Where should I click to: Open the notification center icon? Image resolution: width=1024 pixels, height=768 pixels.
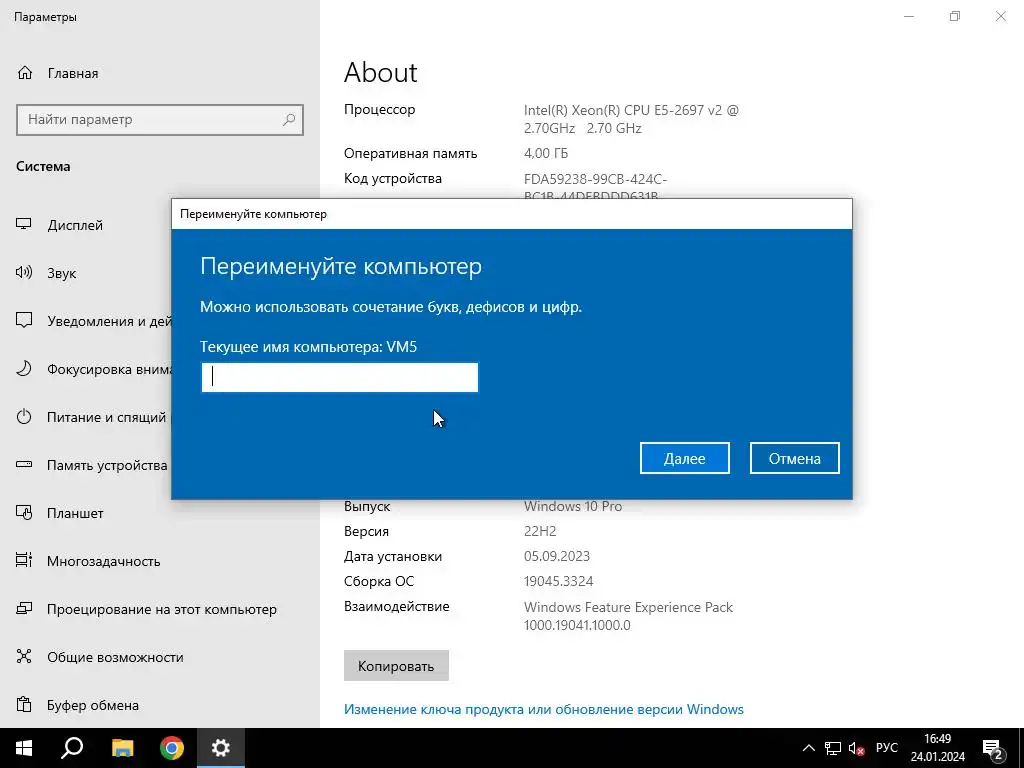pyautogui.click(x=993, y=749)
